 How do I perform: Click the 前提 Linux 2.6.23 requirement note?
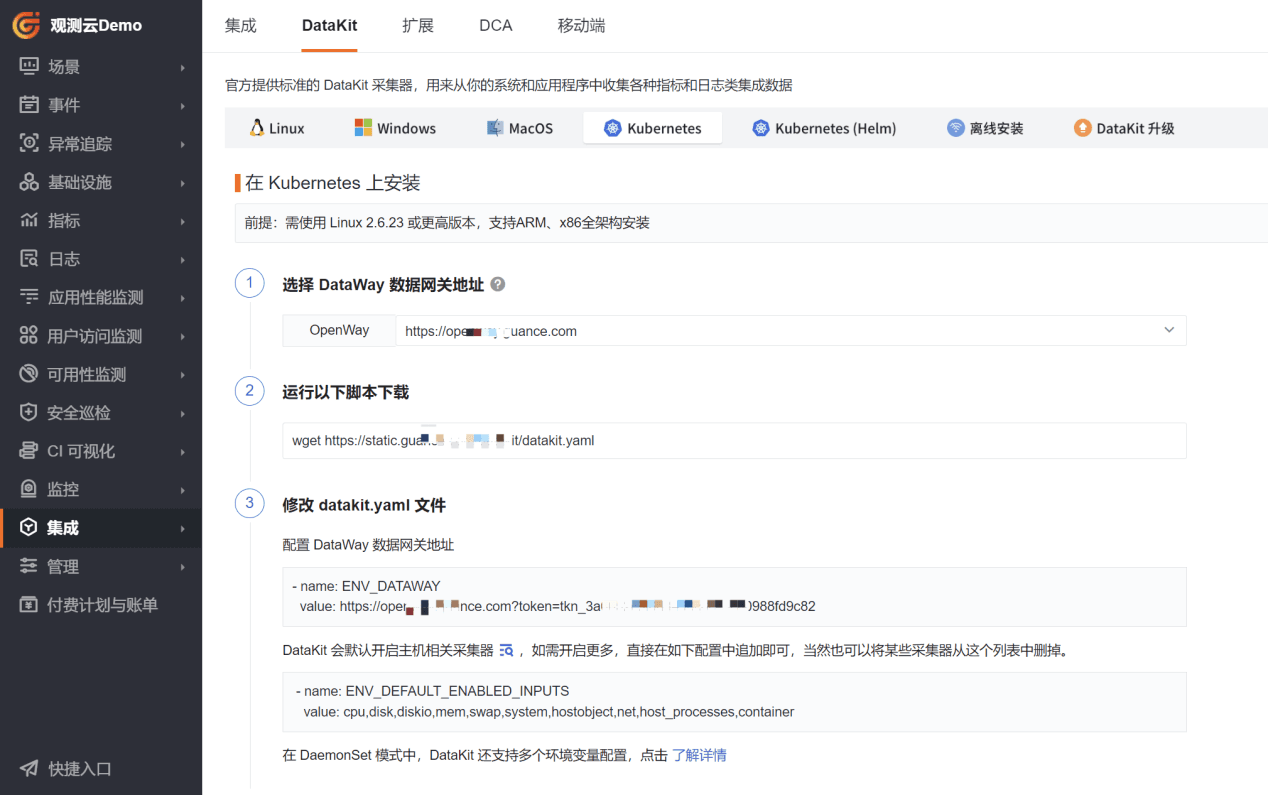tap(751, 223)
